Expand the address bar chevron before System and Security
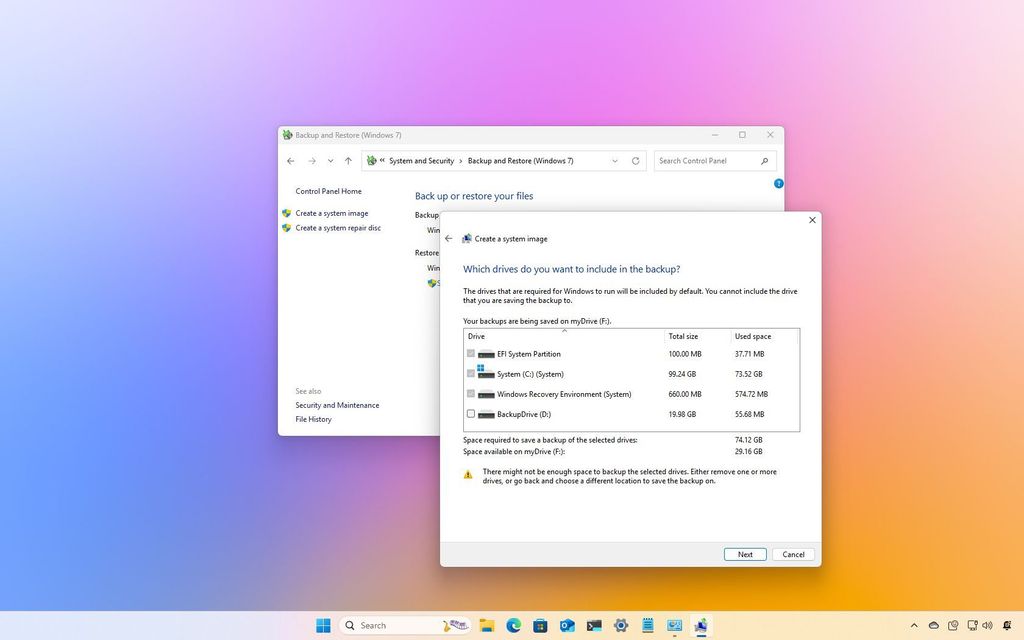The image size is (1024, 640). coord(381,160)
